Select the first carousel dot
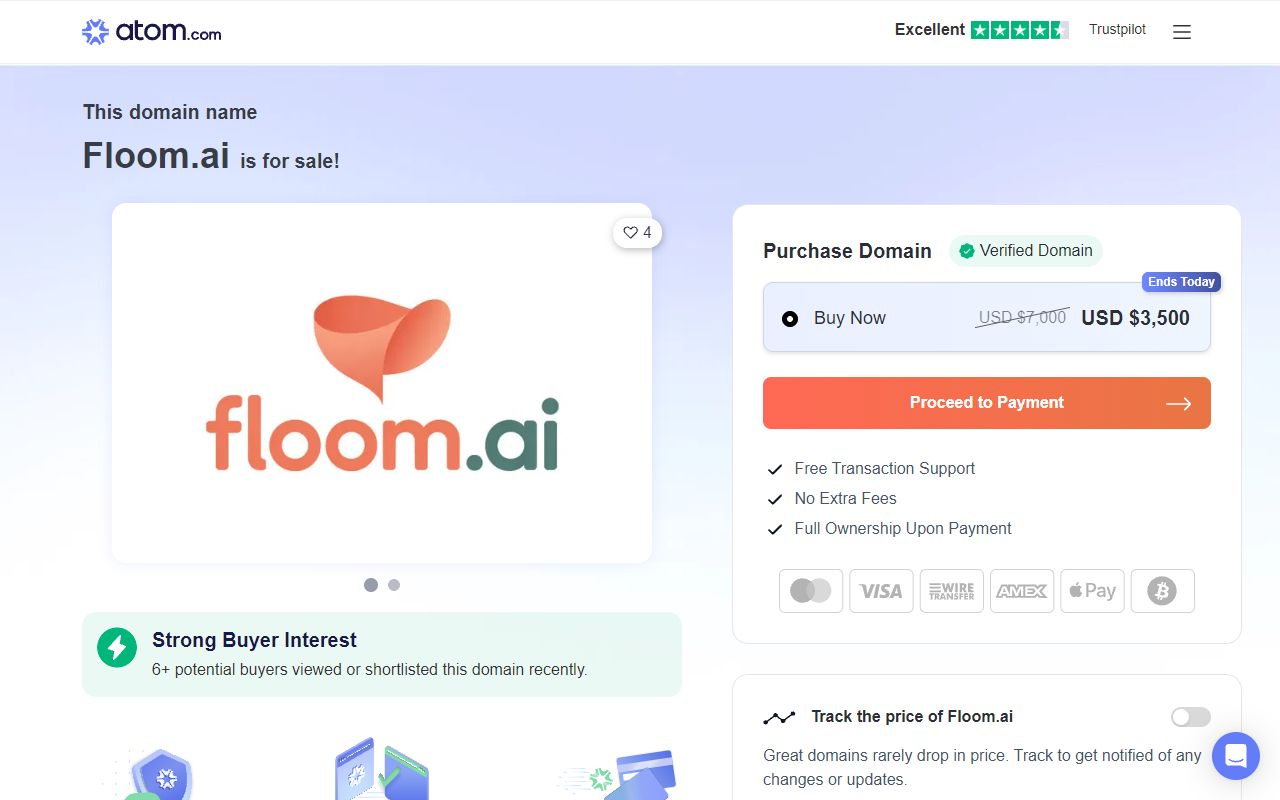The height and width of the screenshot is (800, 1280). tap(370, 584)
